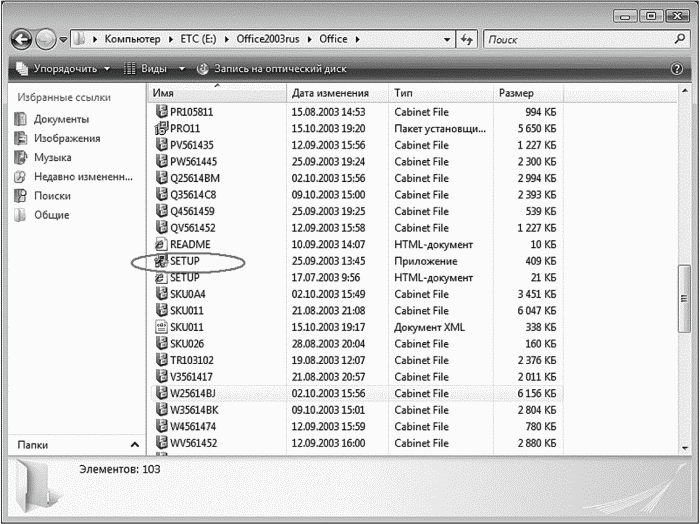Select the WV561452 file name
The width and height of the screenshot is (700, 524).
pos(193,443)
